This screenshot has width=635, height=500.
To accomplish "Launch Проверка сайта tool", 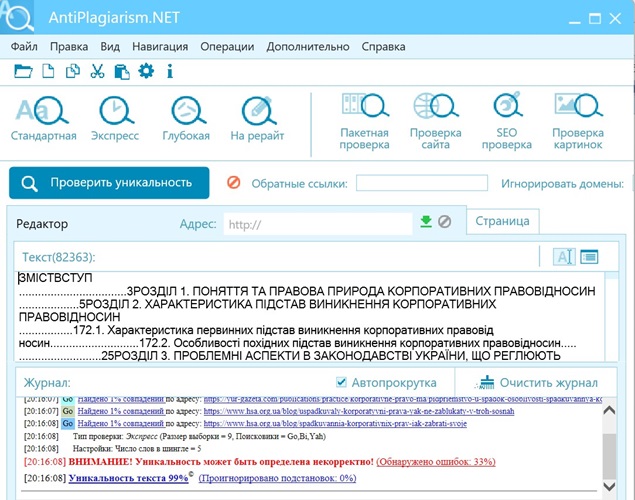I will pyautogui.click(x=436, y=121).
